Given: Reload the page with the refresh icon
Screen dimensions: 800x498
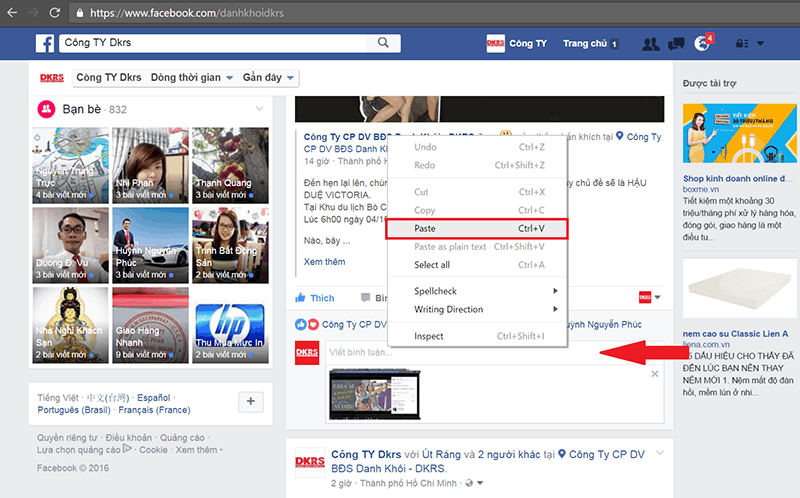Looking at the screenshot, I should [x=54, y=13].
